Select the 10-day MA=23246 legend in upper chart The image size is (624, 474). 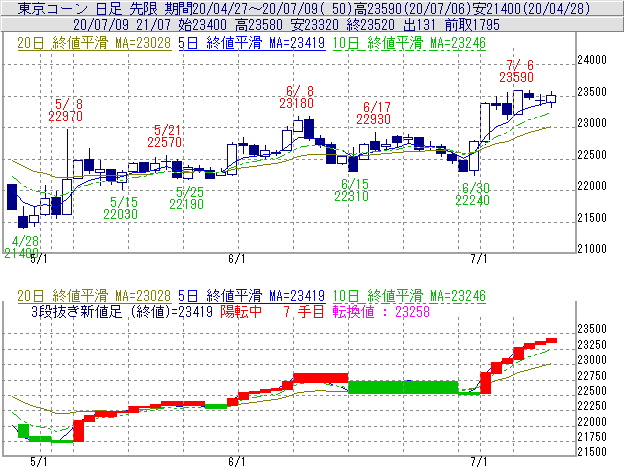tap(409, 43)
